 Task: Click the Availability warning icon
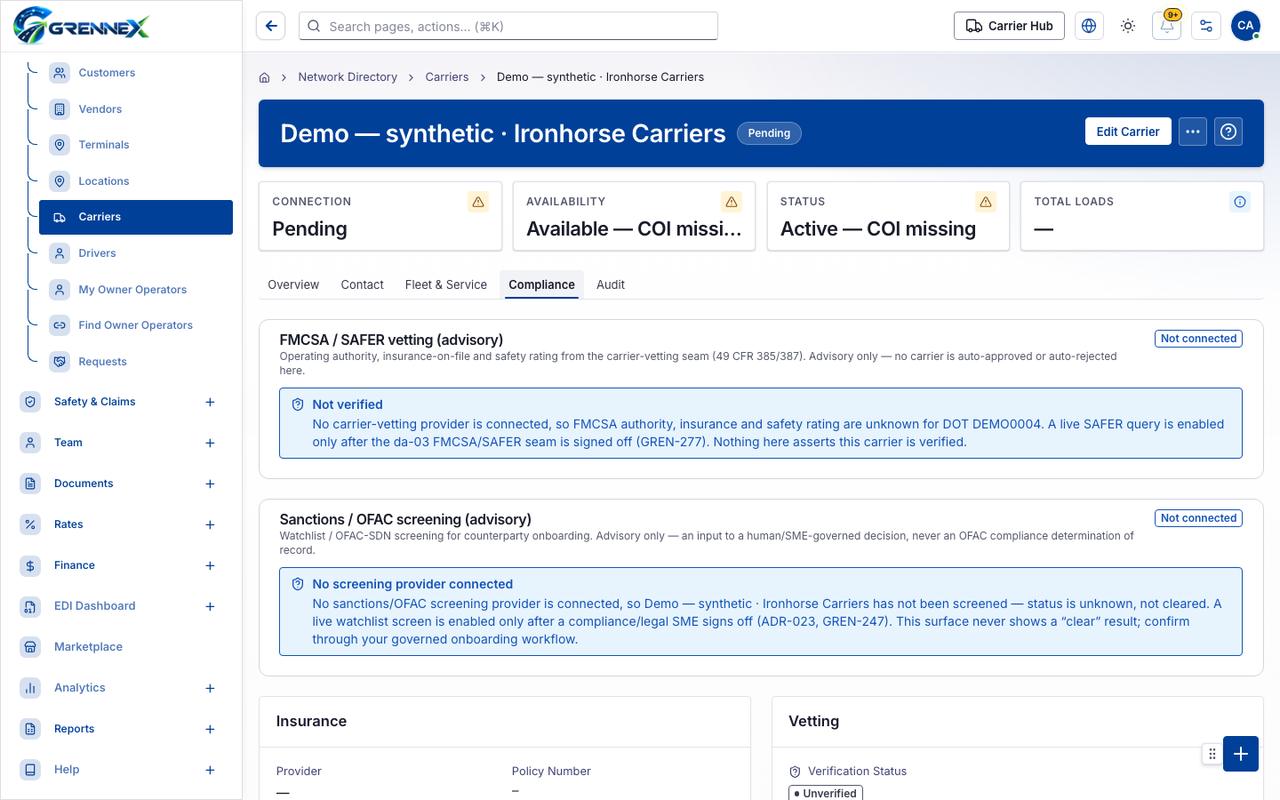click(732, 202)
